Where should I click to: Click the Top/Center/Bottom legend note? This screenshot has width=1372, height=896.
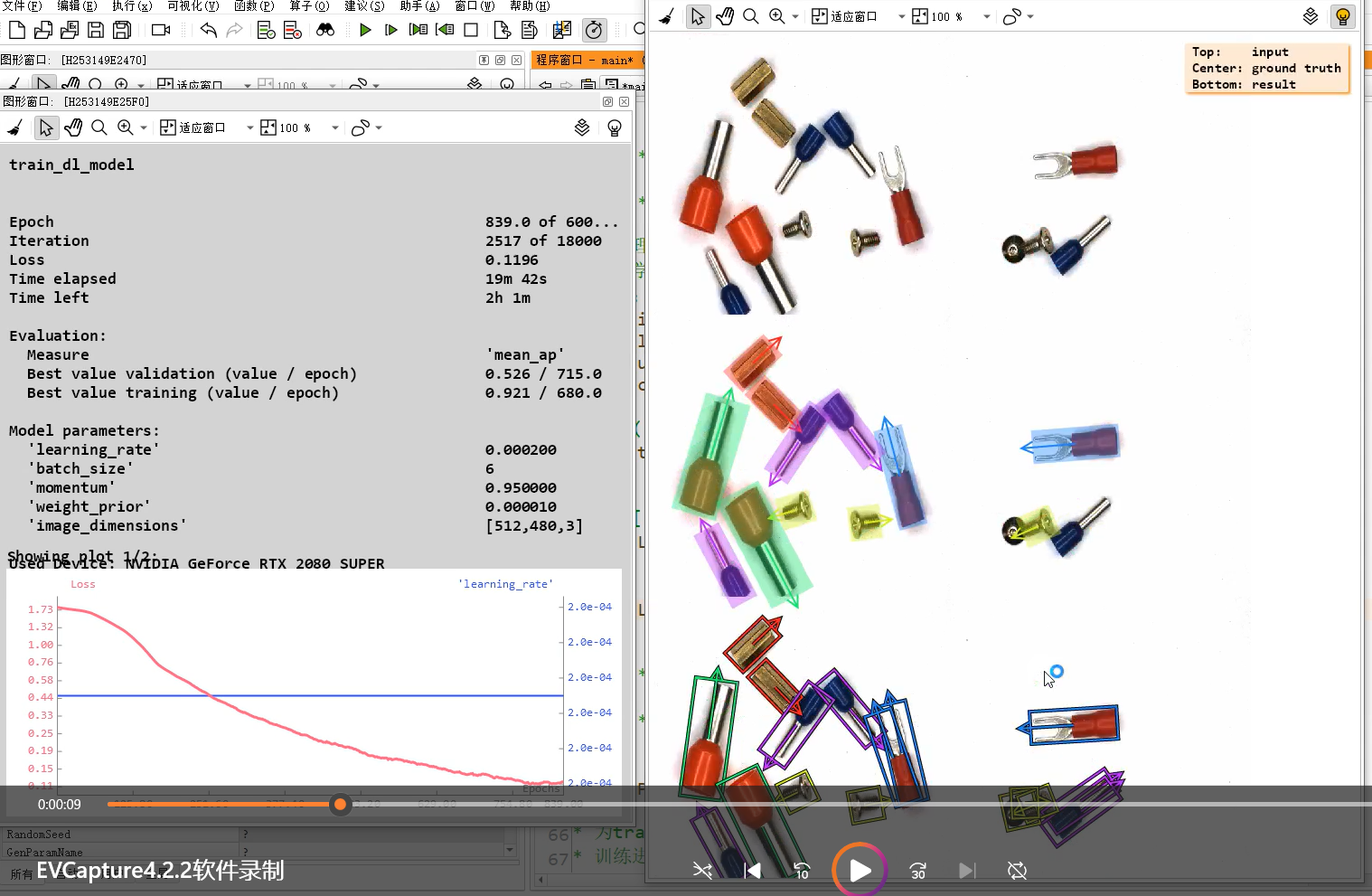click(x=1267, y=68)
